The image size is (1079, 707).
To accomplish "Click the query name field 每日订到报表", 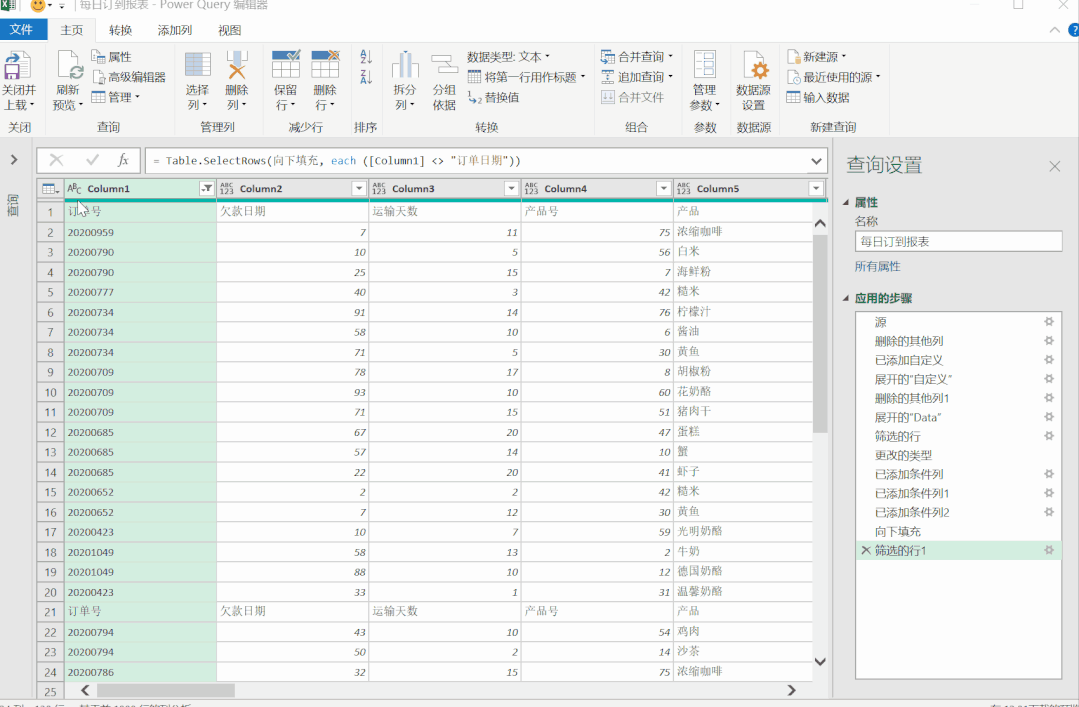I will click(957, 241).
